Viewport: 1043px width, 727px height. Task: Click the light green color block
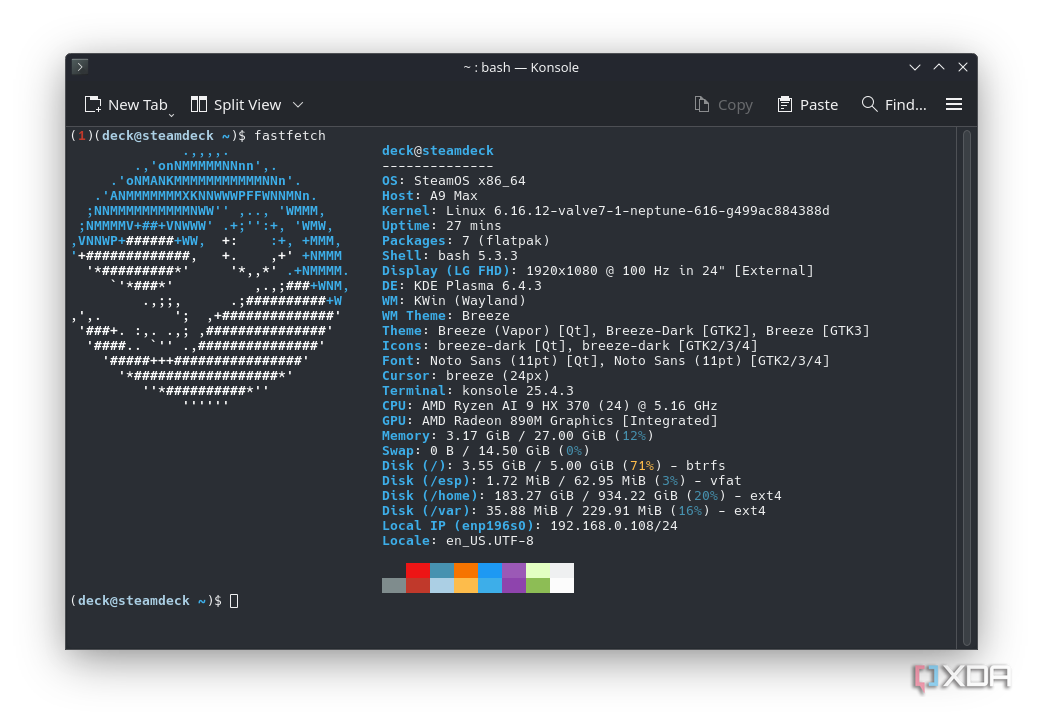pos(537,570)
